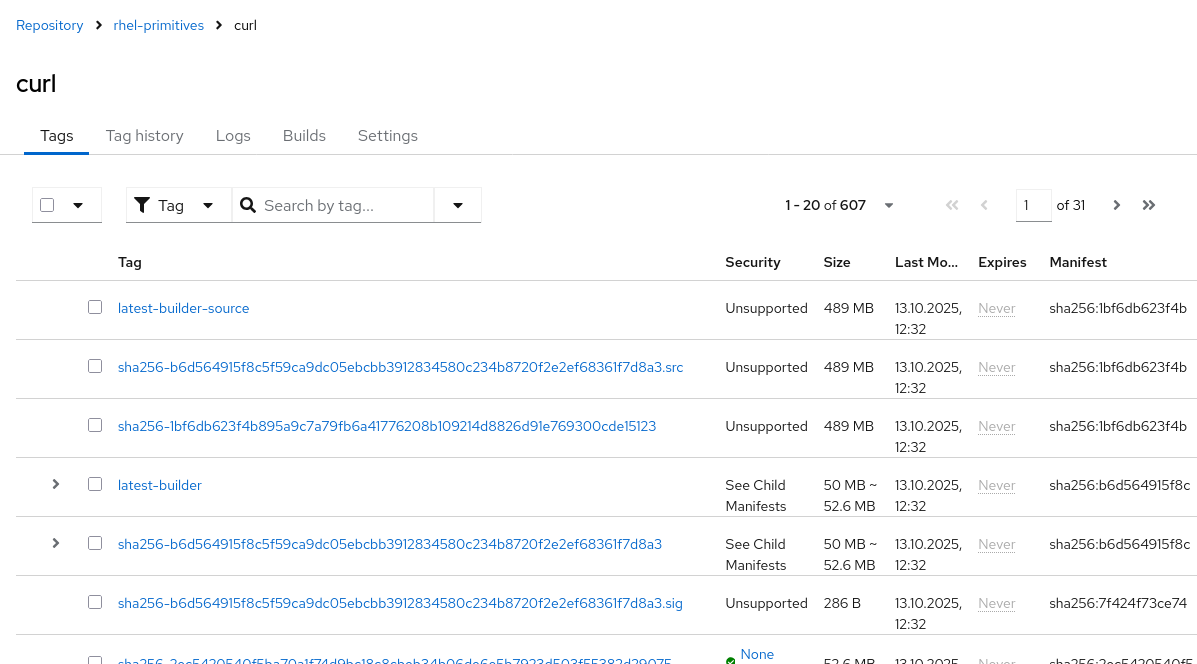Select checkbox for tag ending 7d8a3.sig
This screenshot has height=664, width=1197.
tap(95, 602)
